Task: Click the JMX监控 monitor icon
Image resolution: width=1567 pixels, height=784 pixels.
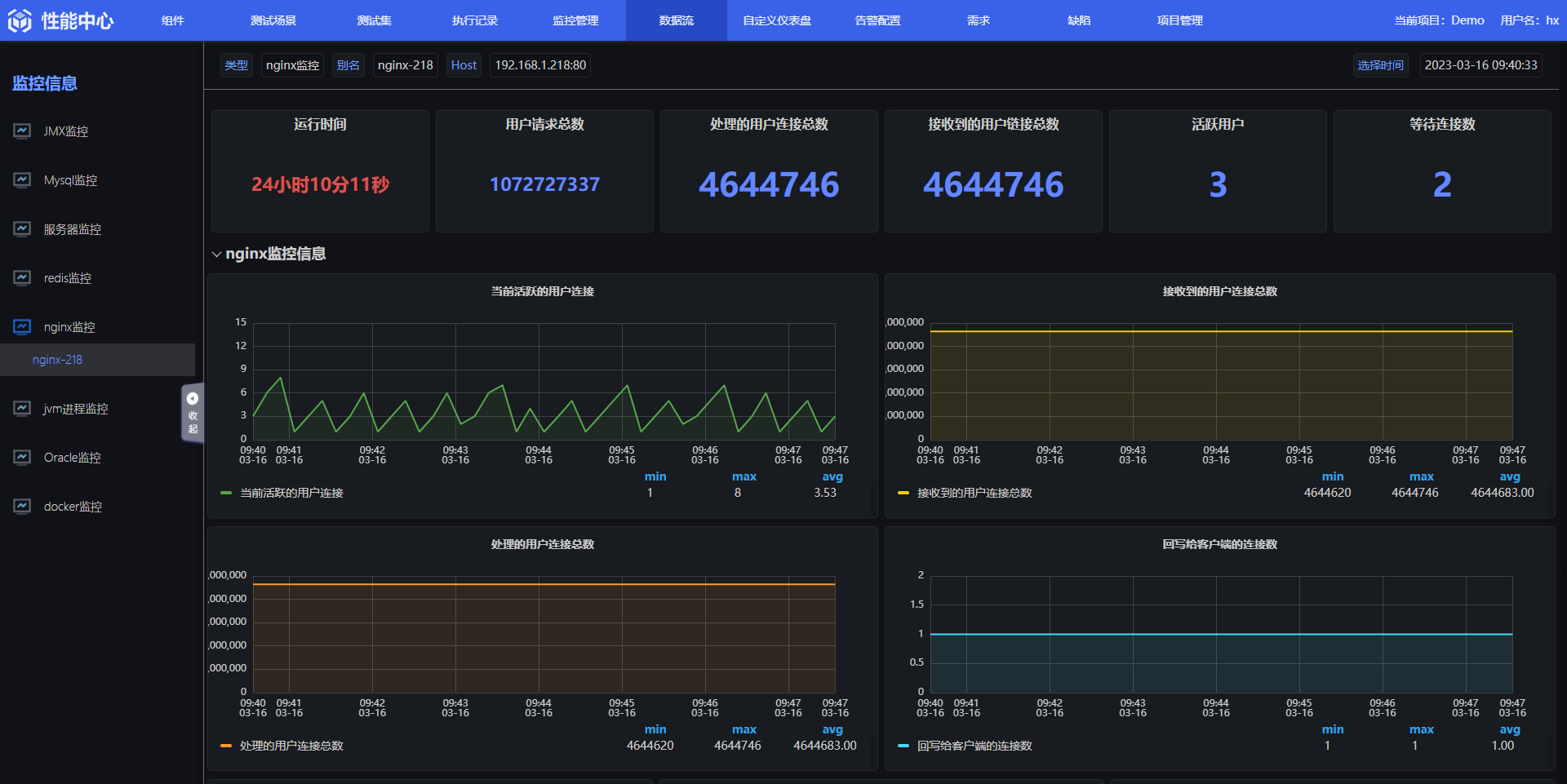Action: [x=22, y=131]
